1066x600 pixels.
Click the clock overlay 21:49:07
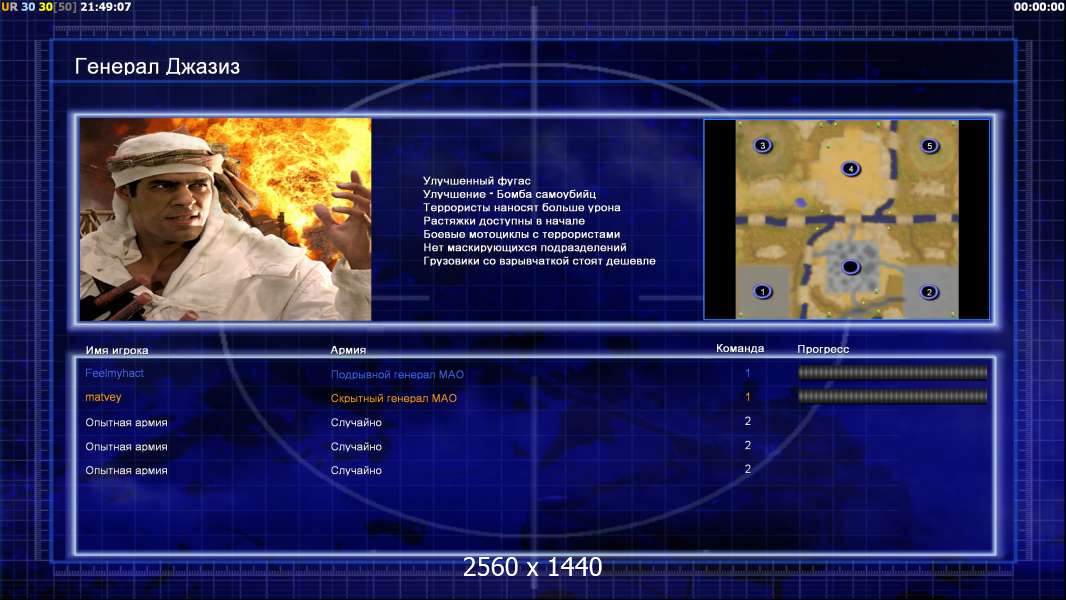[105, 7]
